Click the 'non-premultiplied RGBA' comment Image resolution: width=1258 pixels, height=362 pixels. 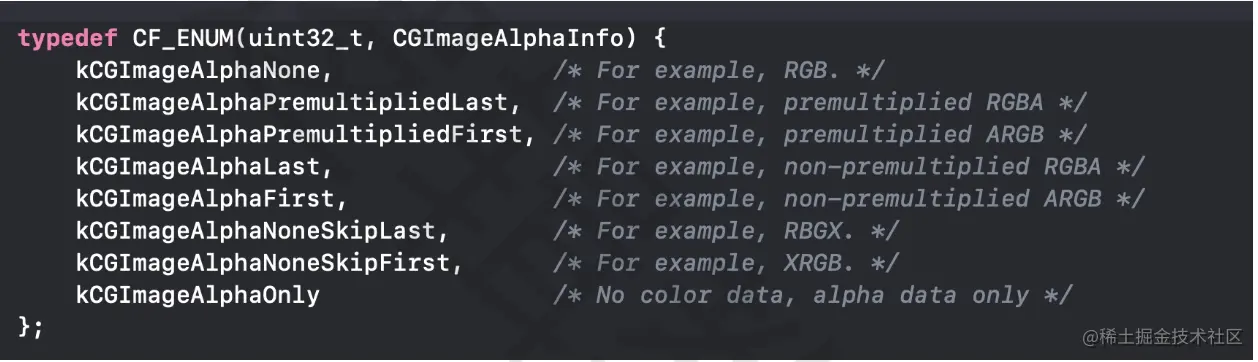943,166
